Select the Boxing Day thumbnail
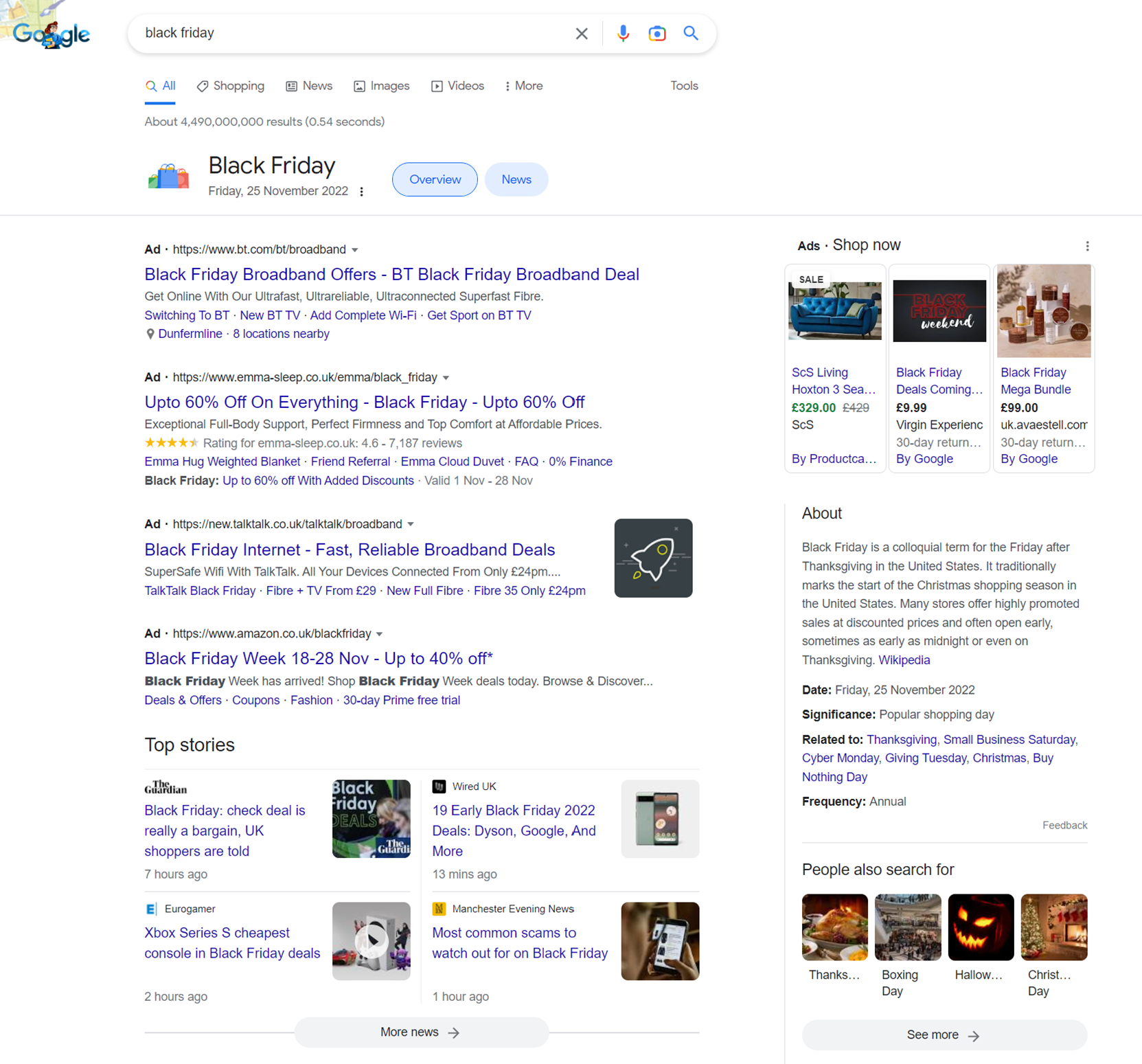The height and width of the screenshot is (1064, 1142). click(908, 927)
